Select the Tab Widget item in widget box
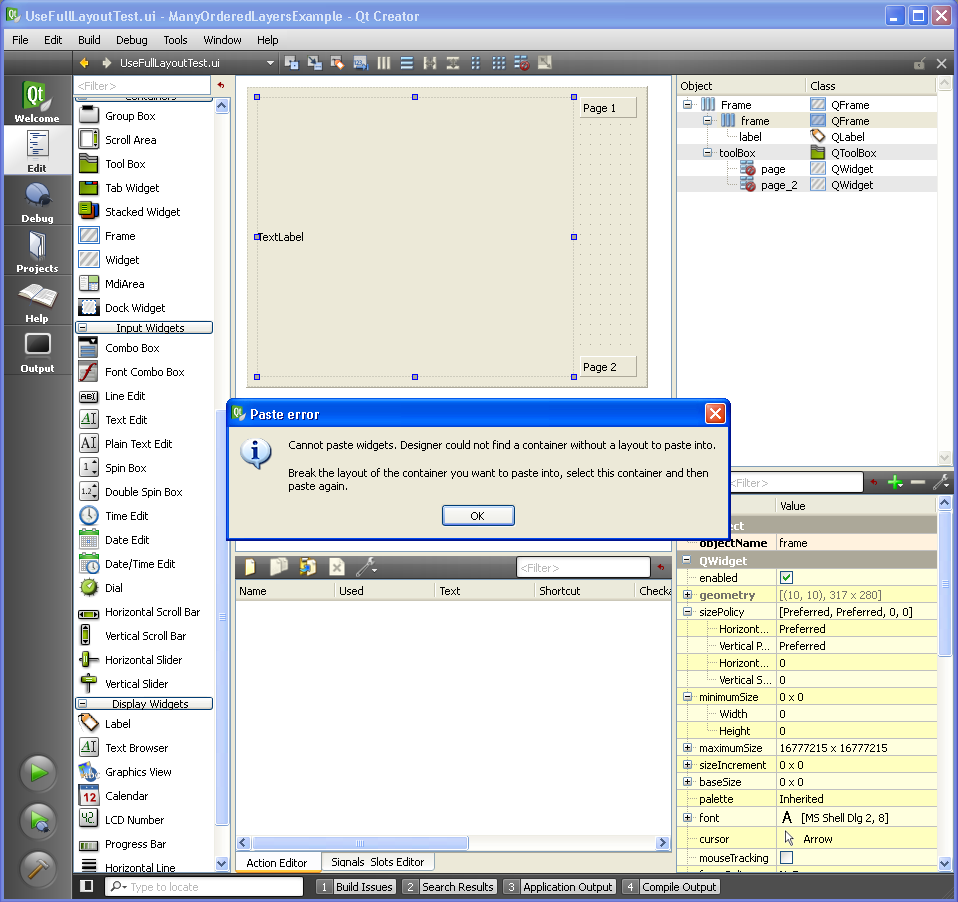The width and height of the screenshot is (958, 902). 132,188
